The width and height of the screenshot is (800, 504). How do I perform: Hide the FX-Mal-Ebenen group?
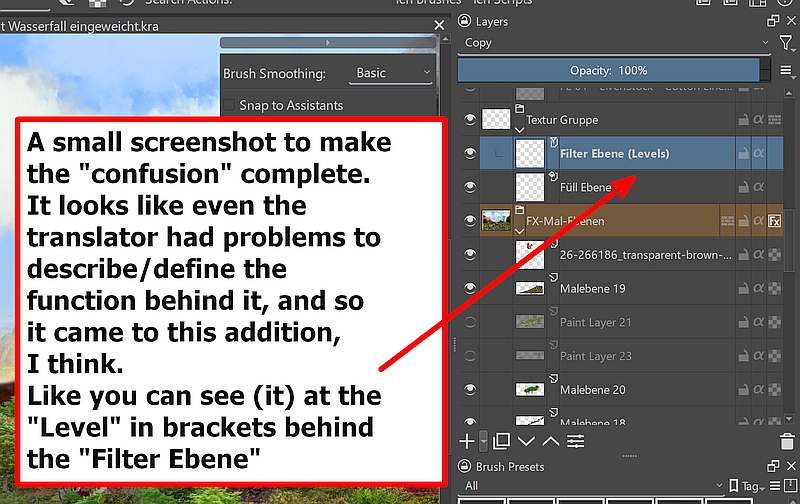[x=470, y=221]
